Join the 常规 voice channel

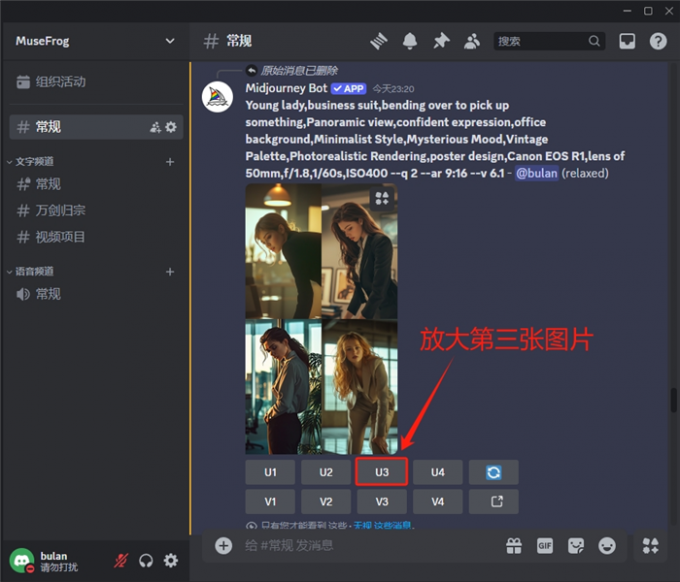click(x=96, y=294)
